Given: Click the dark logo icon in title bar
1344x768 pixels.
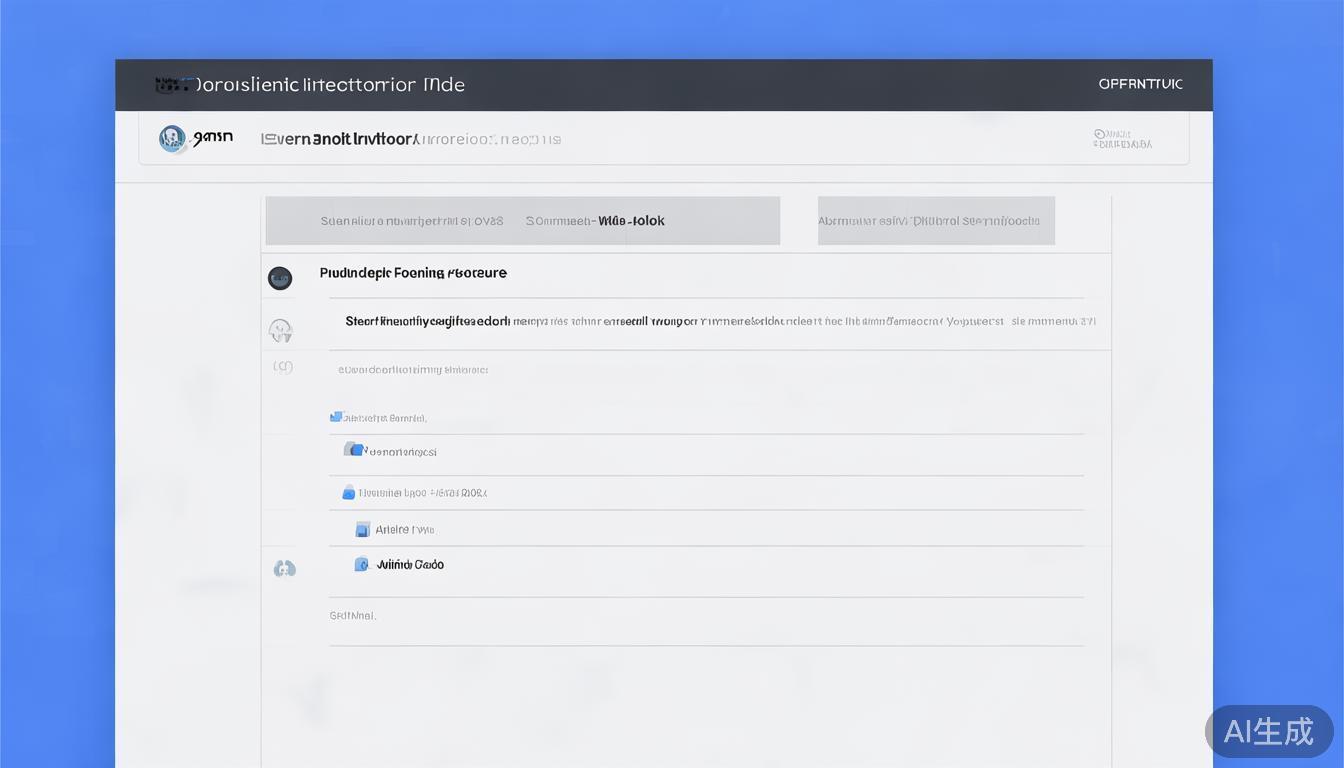Looking at the screenshot, I should pos(172,85).
